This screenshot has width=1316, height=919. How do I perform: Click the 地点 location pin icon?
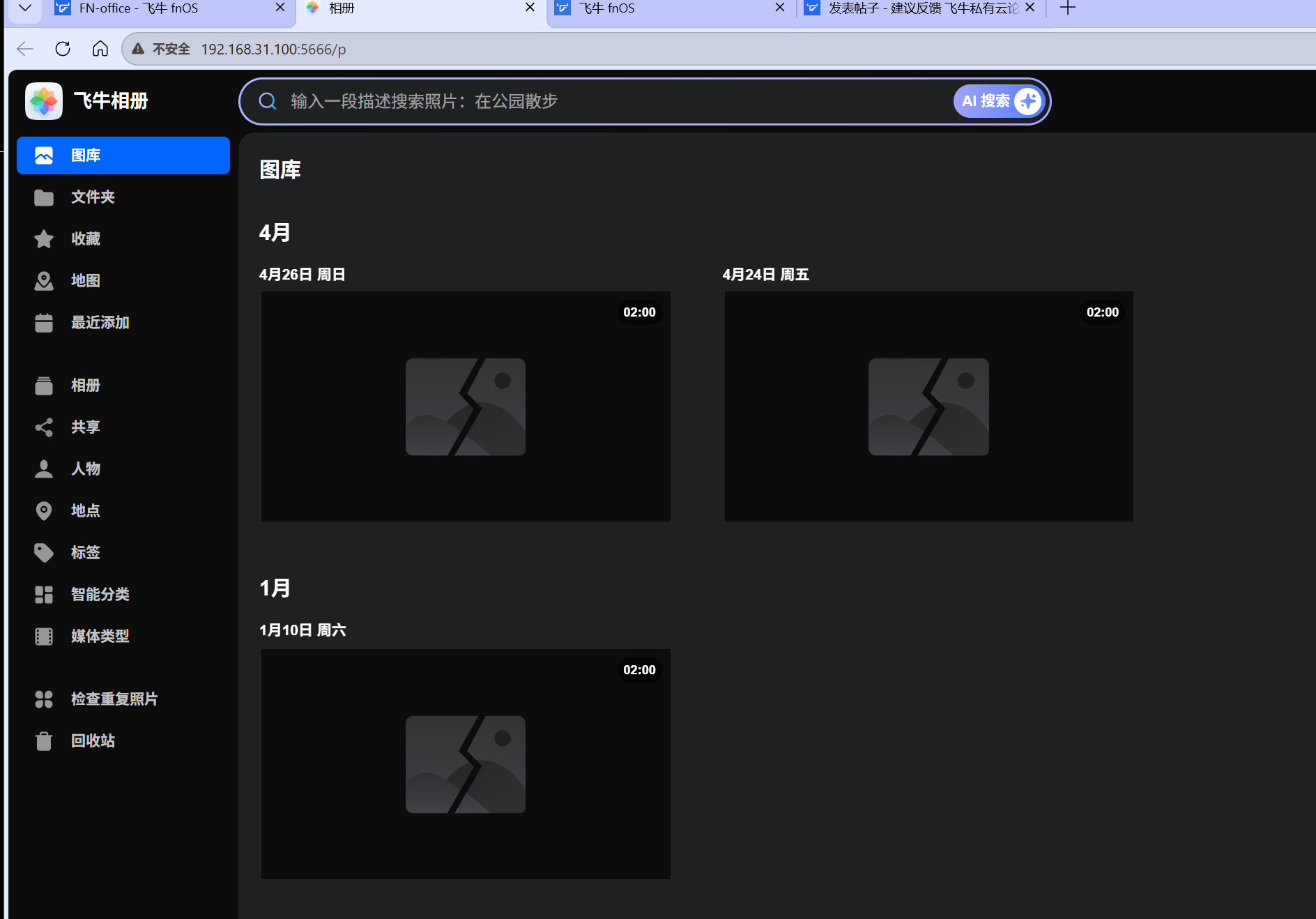pos(44,511)
